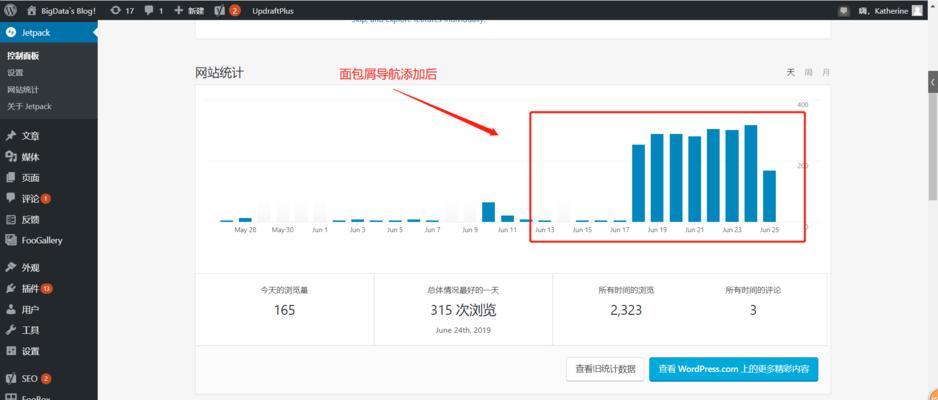Click the WordPress logo icon
This screenshot has height=400, width=938.
(11, 10)
